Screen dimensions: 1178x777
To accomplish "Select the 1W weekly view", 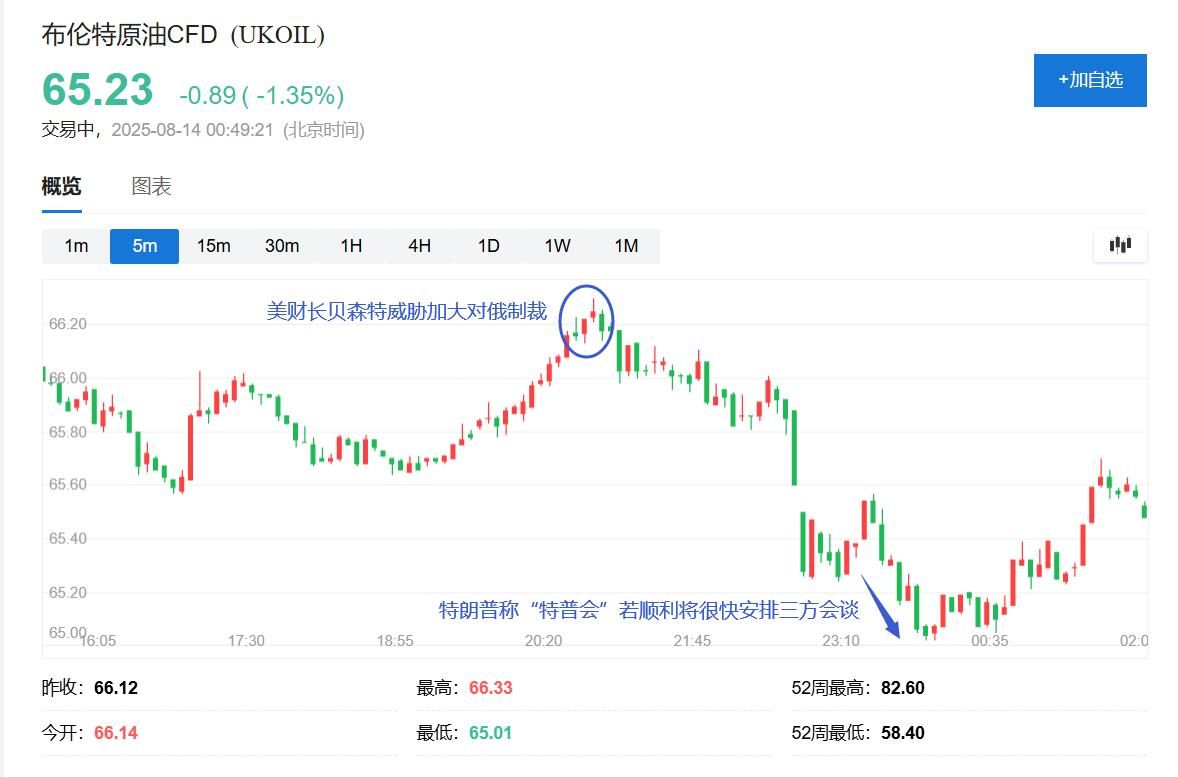I will click(556, 245).
